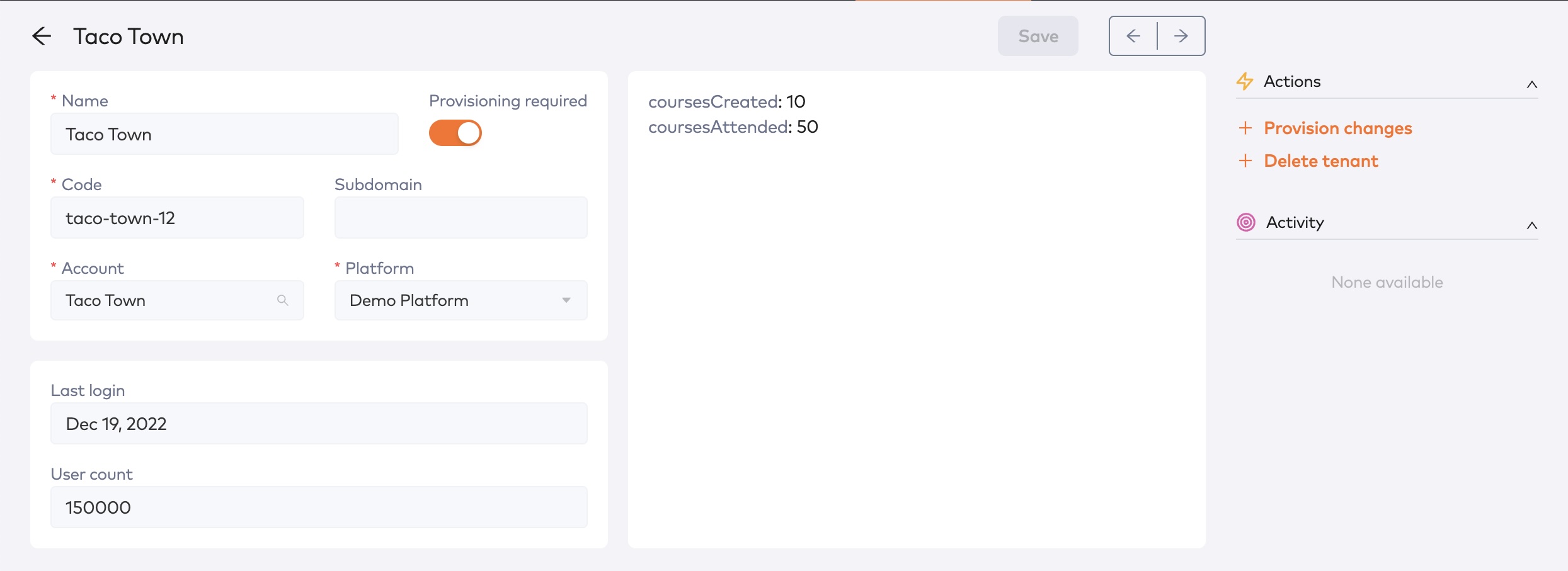Collapse the Activity section chevron

coord(1531,225)
